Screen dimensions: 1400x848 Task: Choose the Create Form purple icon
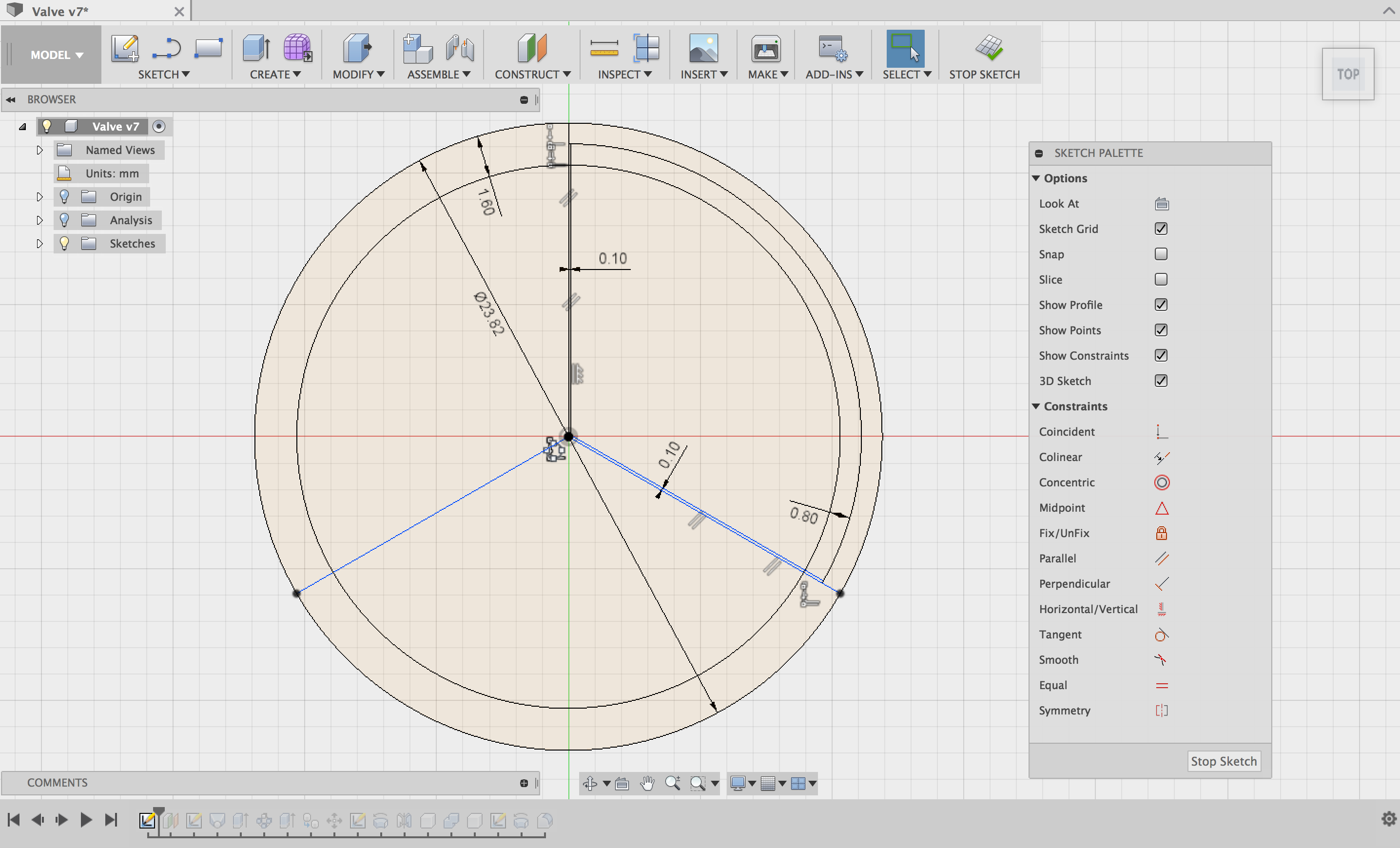tap(297, 48)
